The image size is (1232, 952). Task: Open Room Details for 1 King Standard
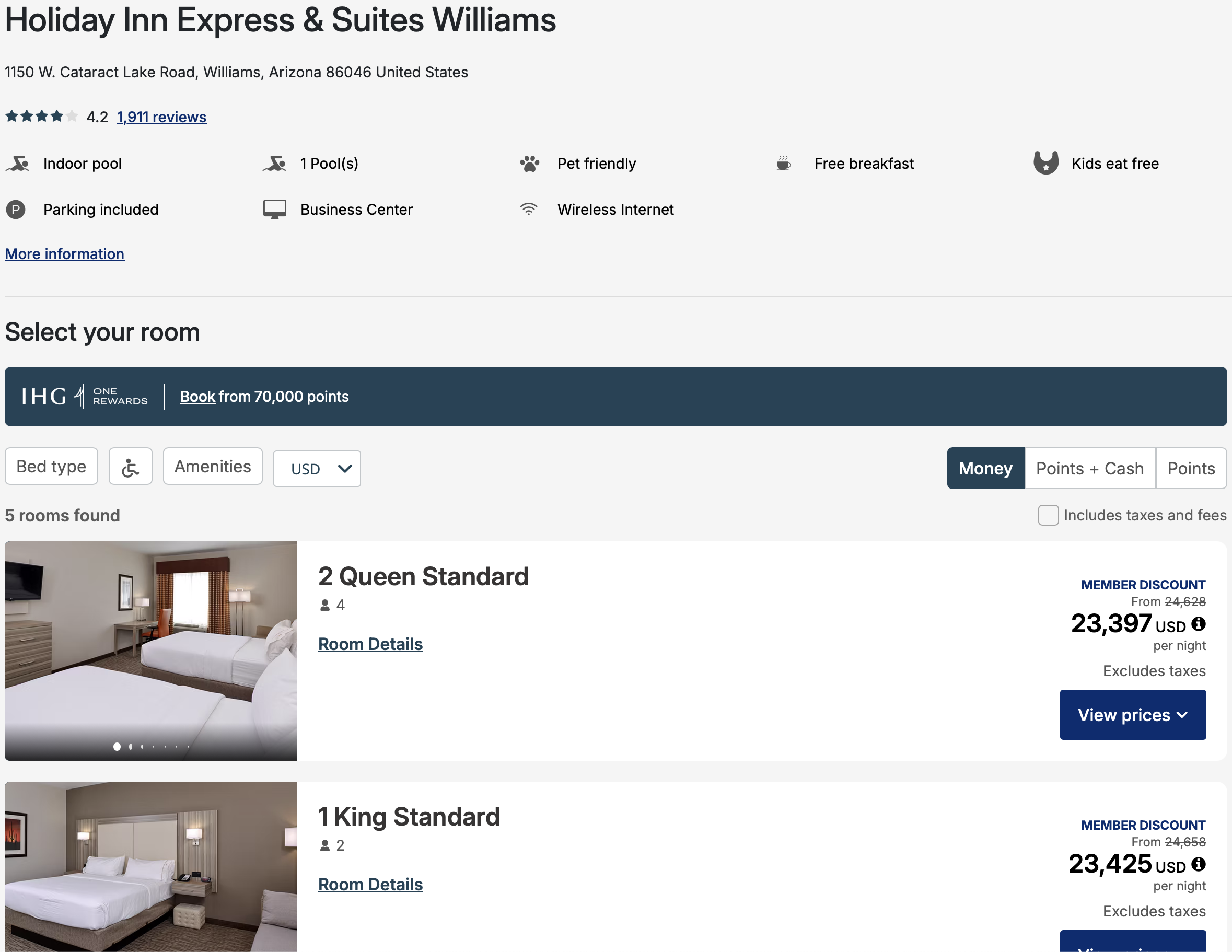click(x=370, y=884)
